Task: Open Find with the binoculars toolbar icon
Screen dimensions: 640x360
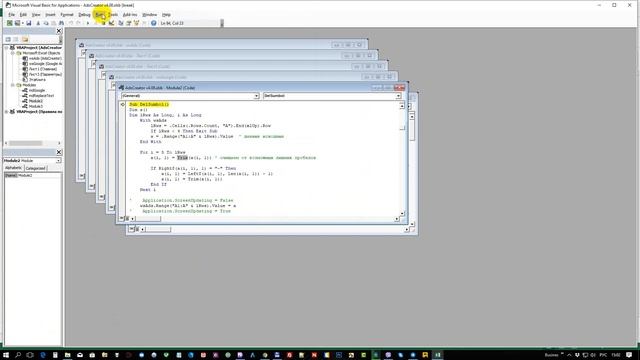Action: pos(61,23)
